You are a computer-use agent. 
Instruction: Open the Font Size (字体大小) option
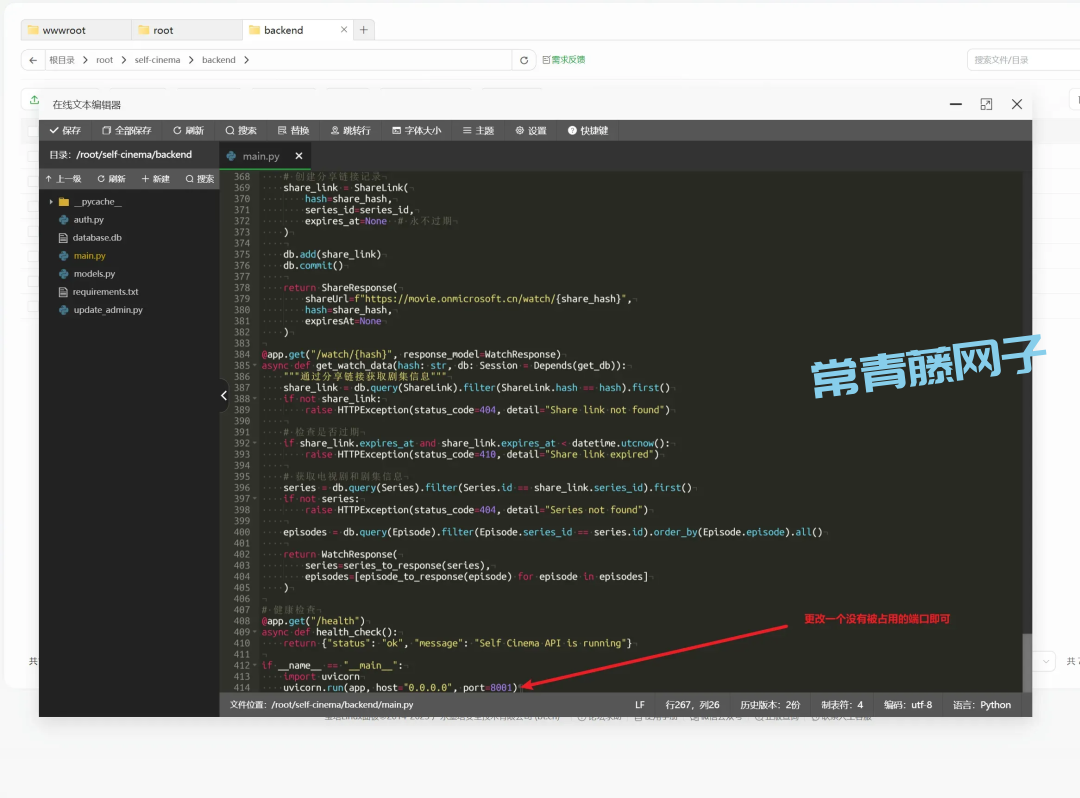click(416, 130)
